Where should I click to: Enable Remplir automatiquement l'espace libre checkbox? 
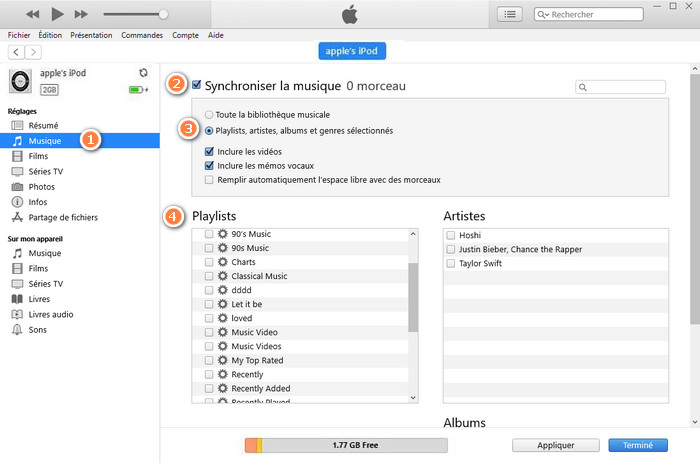coord(209,180)
